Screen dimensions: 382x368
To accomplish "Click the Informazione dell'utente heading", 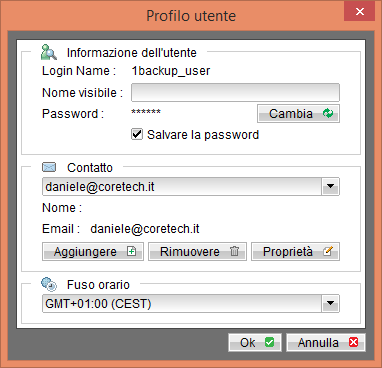I will (x=132, y=53).
